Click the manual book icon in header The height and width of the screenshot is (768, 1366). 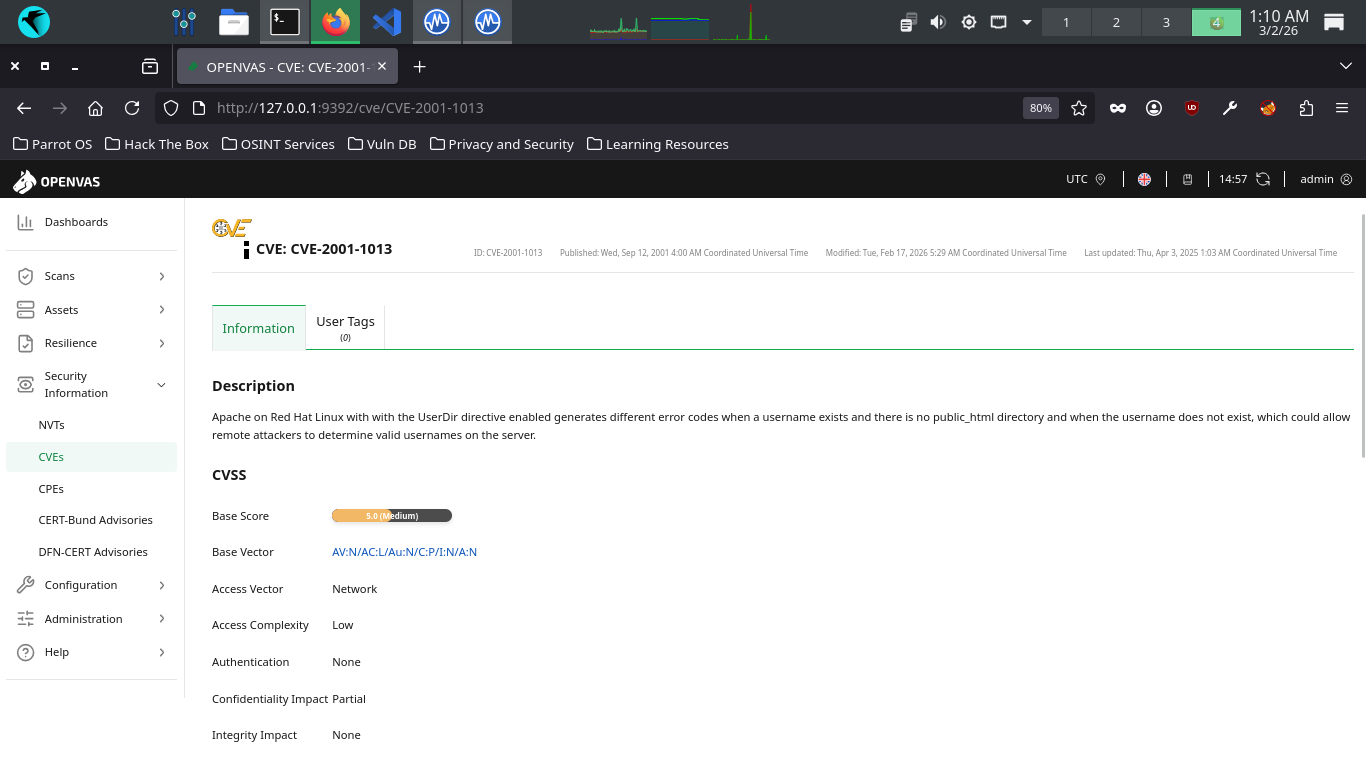pyautogui.click(x=1187, y=179)
